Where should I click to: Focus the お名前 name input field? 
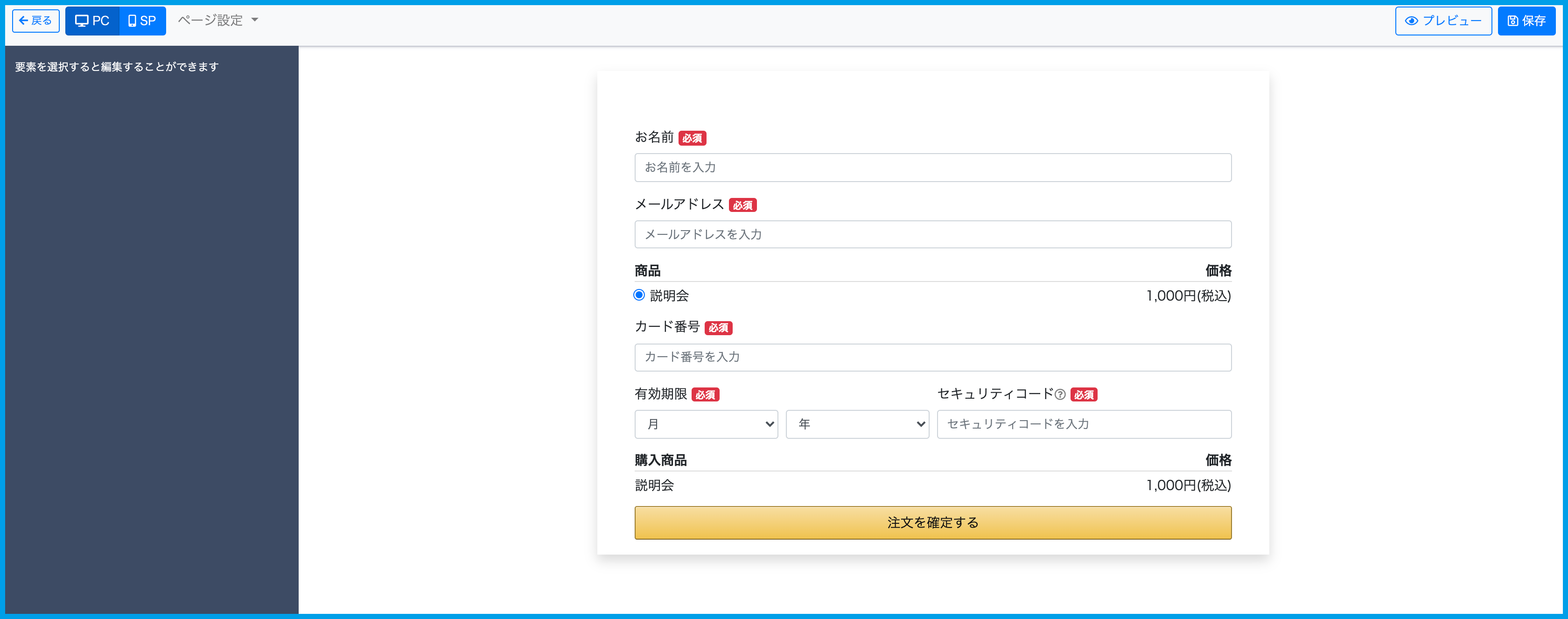click(x=932, y=168)
